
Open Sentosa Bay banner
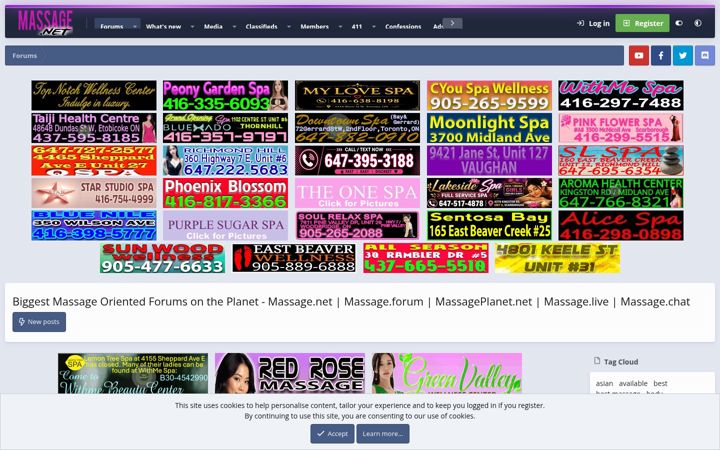coord(489,225)
